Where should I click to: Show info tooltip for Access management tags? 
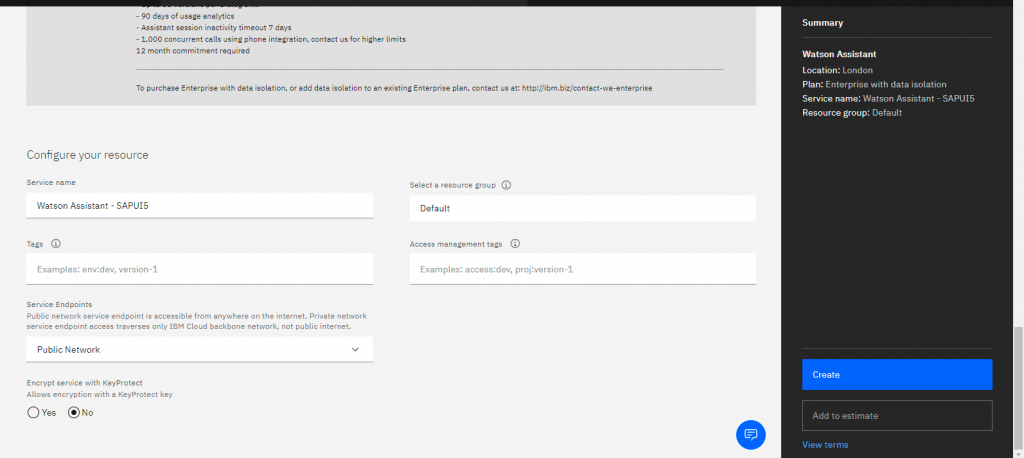tap(515, 244)
